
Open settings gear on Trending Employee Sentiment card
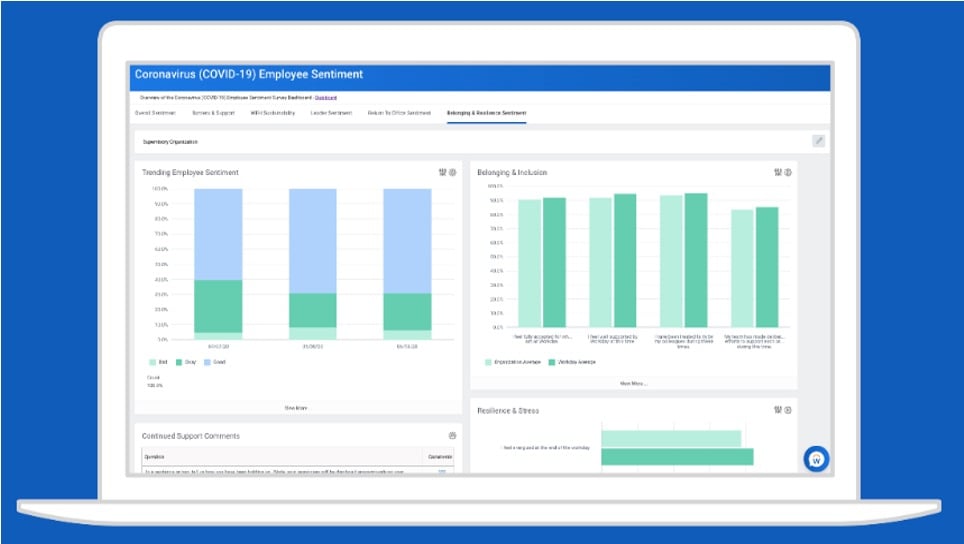[452, 173]
